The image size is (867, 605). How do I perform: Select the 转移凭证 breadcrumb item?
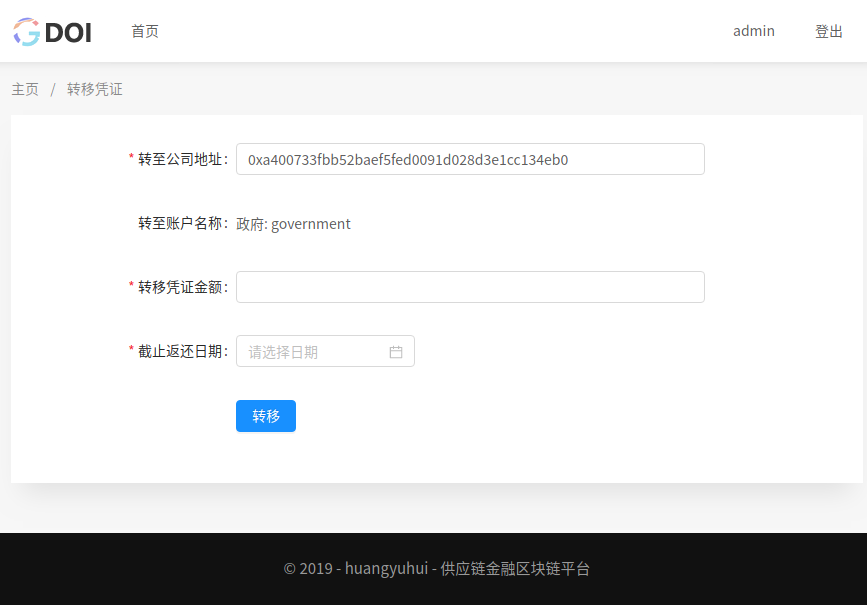point(95,89)
